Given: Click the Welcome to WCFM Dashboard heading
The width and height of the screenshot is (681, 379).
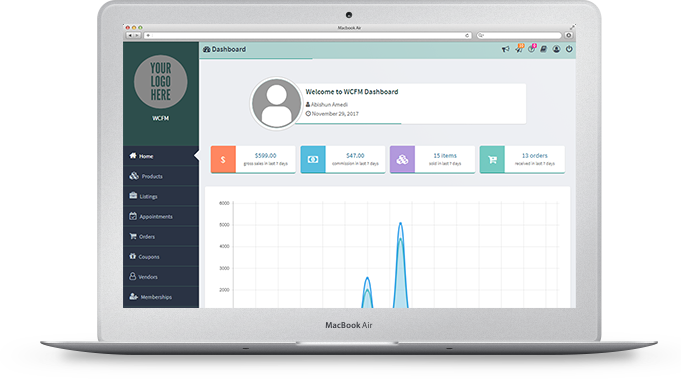Looking at the screenshot, I should click(x=352, y=92).
